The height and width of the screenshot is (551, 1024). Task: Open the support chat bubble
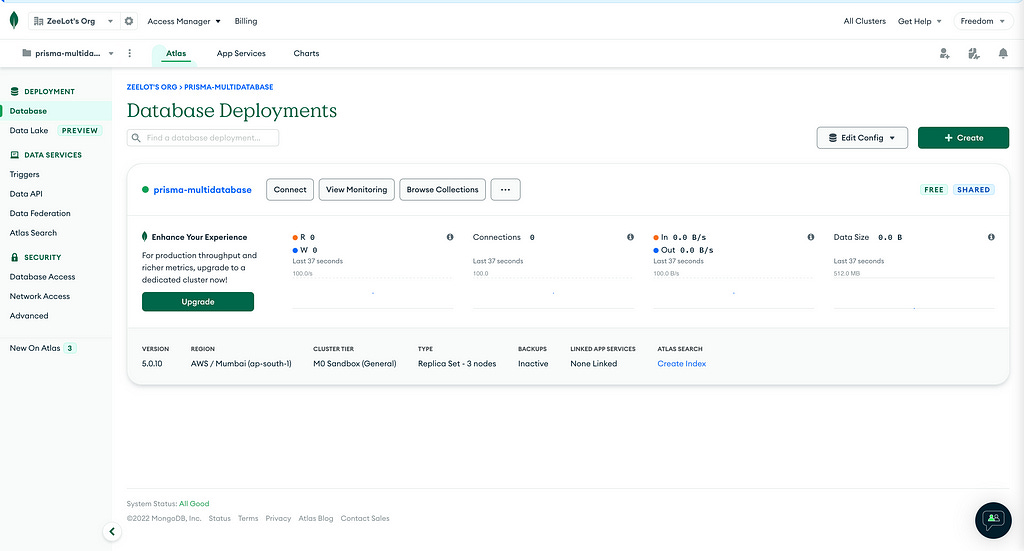coord(993,520)
